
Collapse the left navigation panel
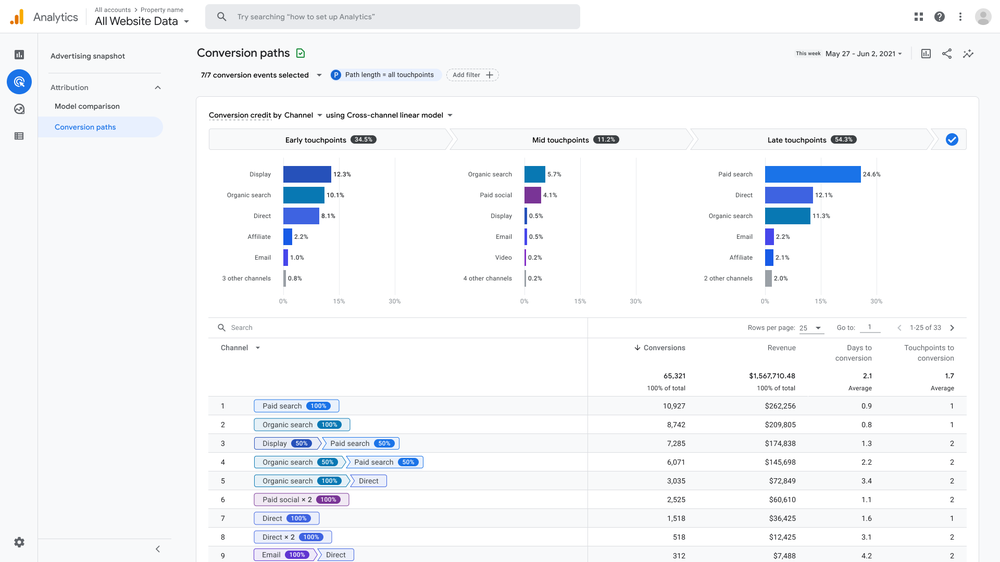[x=157, y=549]
